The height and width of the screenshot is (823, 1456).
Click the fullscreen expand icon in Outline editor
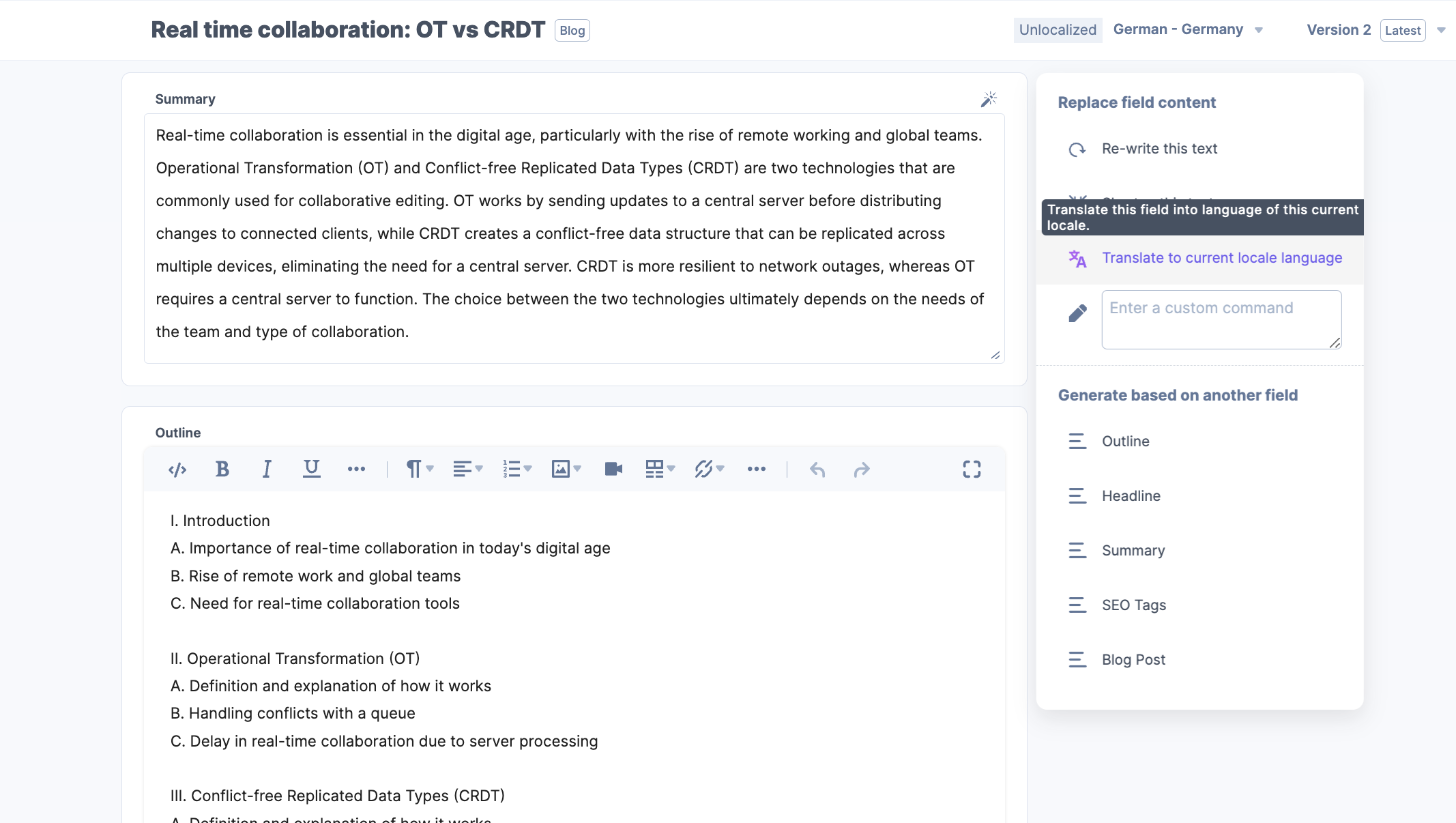pyautogui.click(x=971, y=469)
